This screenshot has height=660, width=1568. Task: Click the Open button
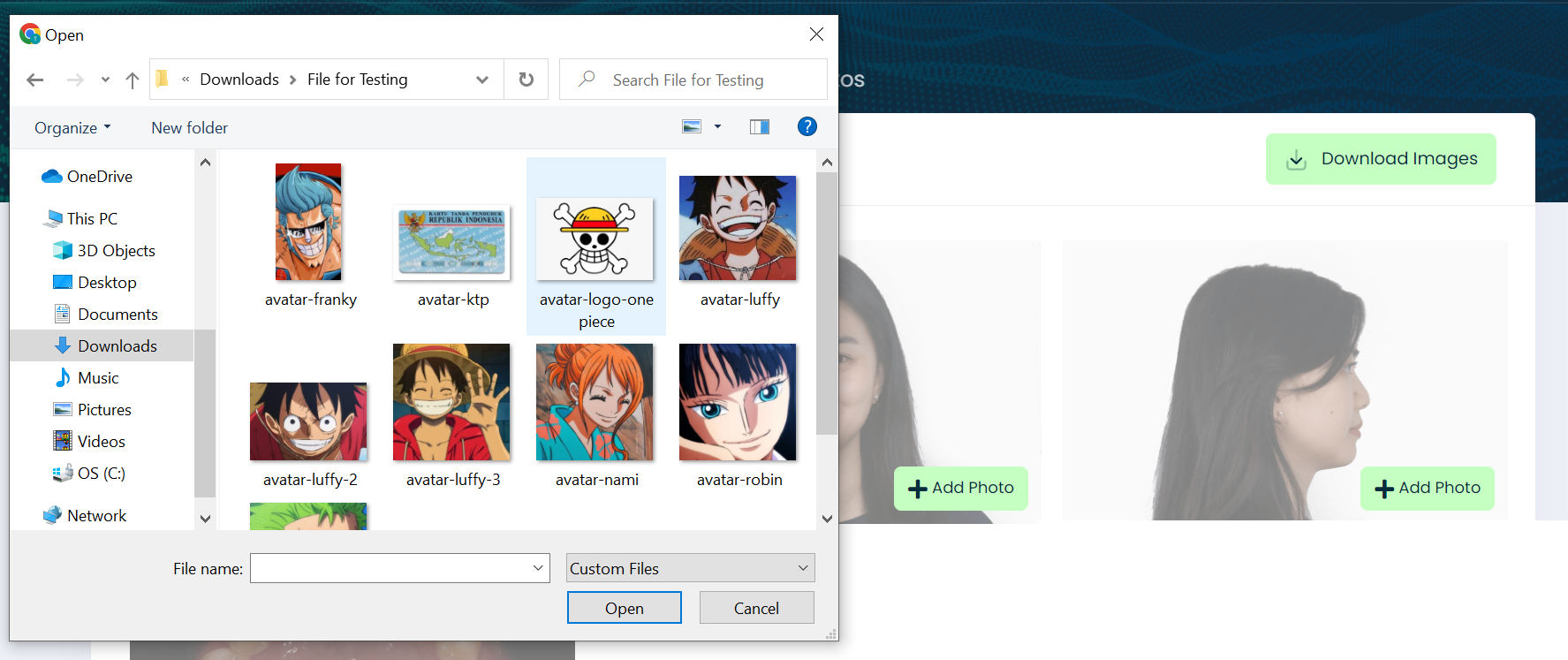pyautogui.click(x=624, y=608)
